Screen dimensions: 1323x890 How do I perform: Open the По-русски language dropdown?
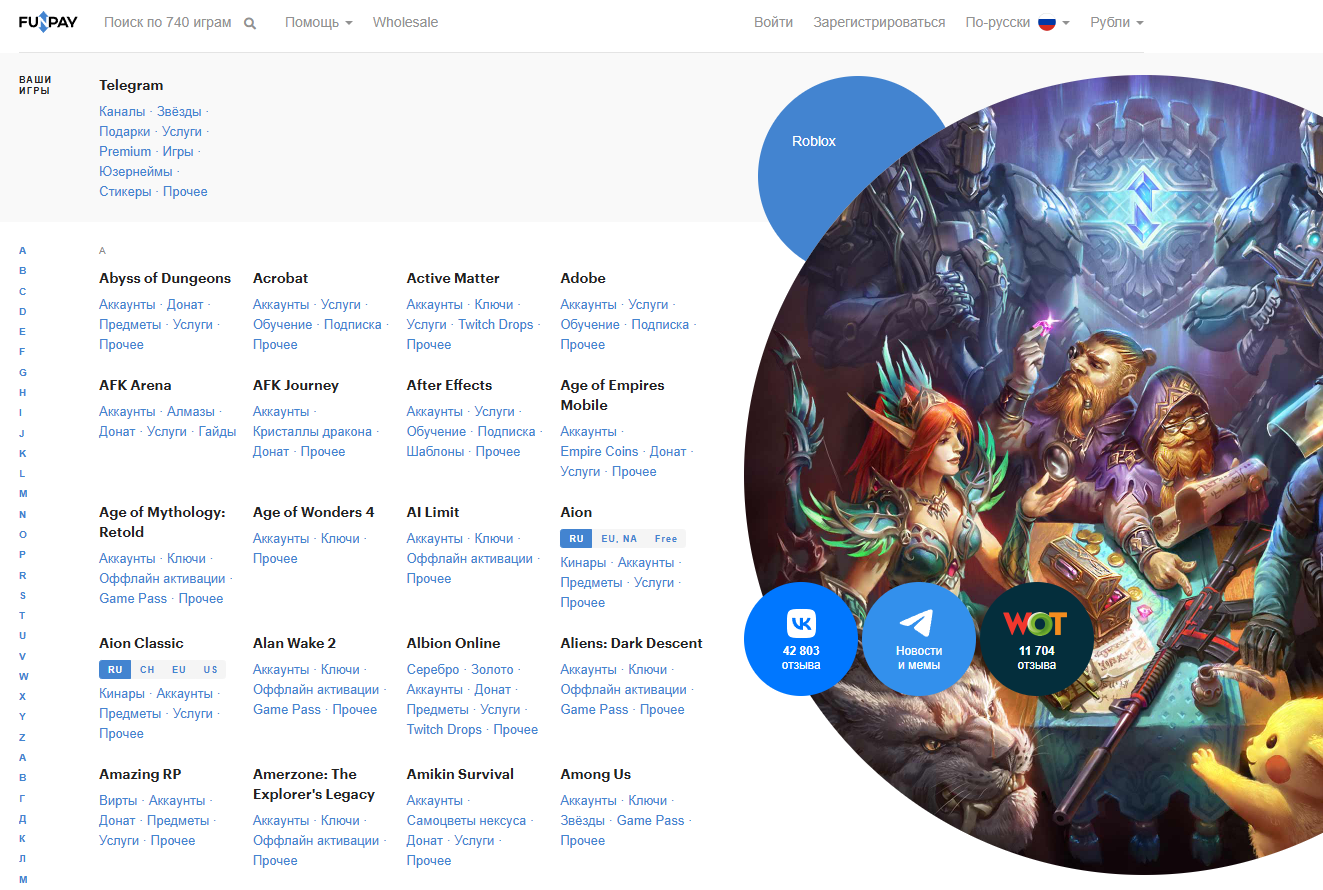click(1016, 22)
